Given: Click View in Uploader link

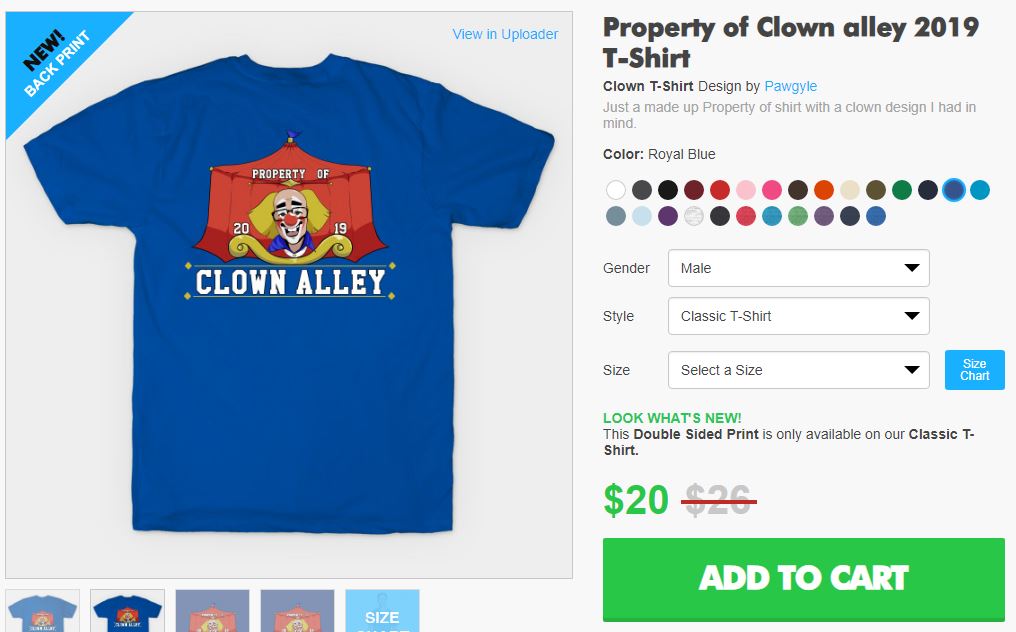Looking at the screenshot, I should tap(505, 34).
